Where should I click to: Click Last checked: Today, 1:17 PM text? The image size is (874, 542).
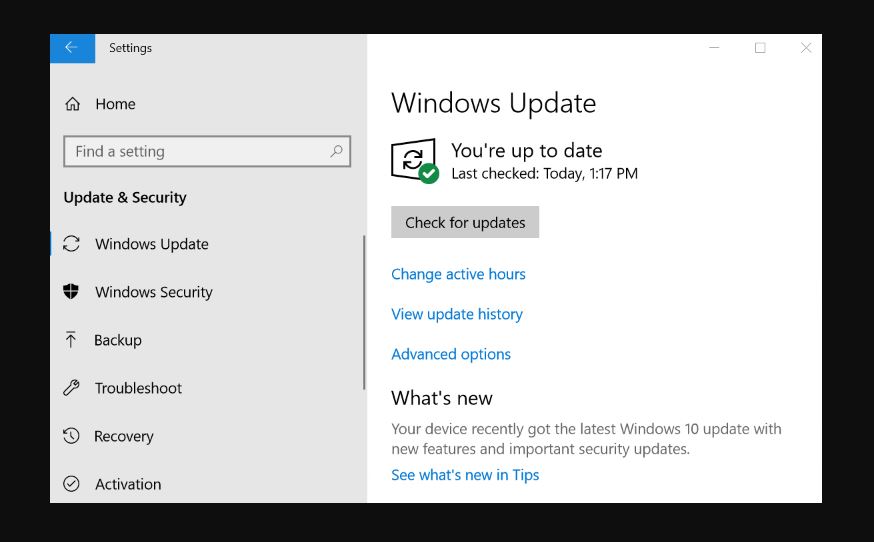click(x=545, y=173)
